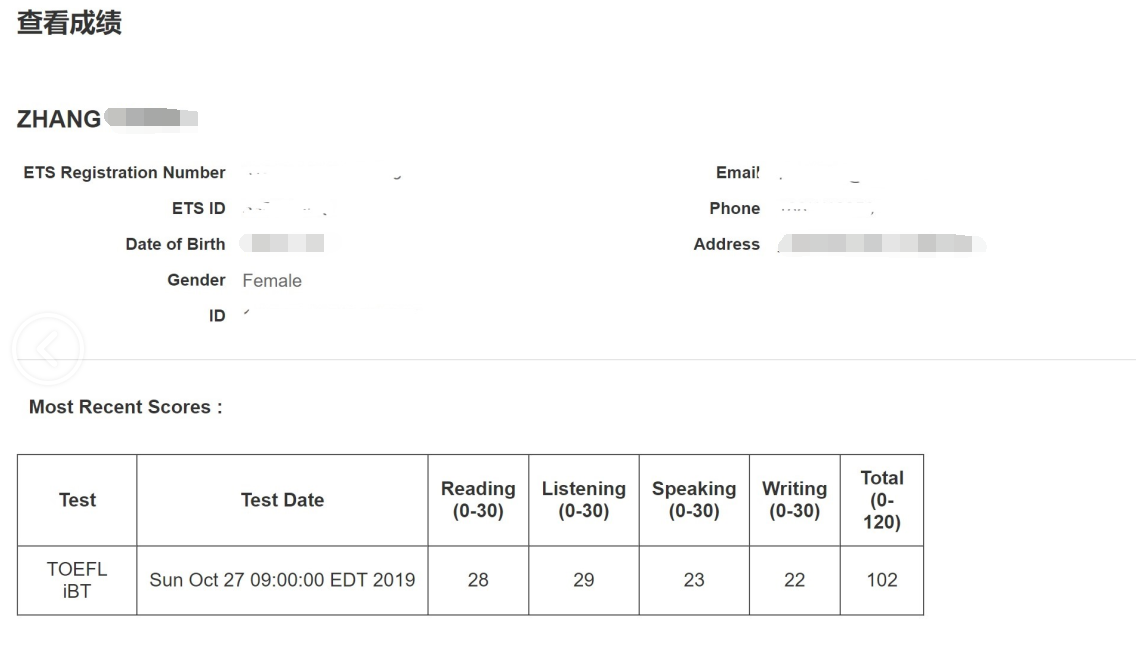Click the listening score 29 cell

tap(584, 580)
